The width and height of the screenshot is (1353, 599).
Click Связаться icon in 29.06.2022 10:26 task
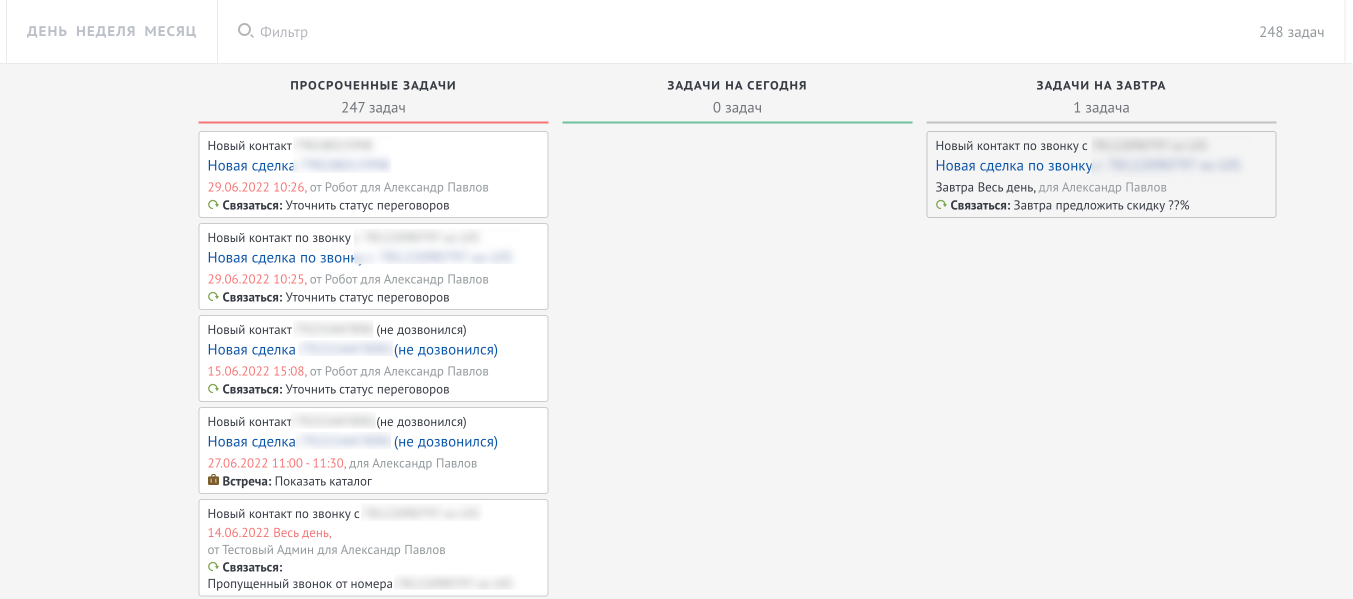point(213,205)
